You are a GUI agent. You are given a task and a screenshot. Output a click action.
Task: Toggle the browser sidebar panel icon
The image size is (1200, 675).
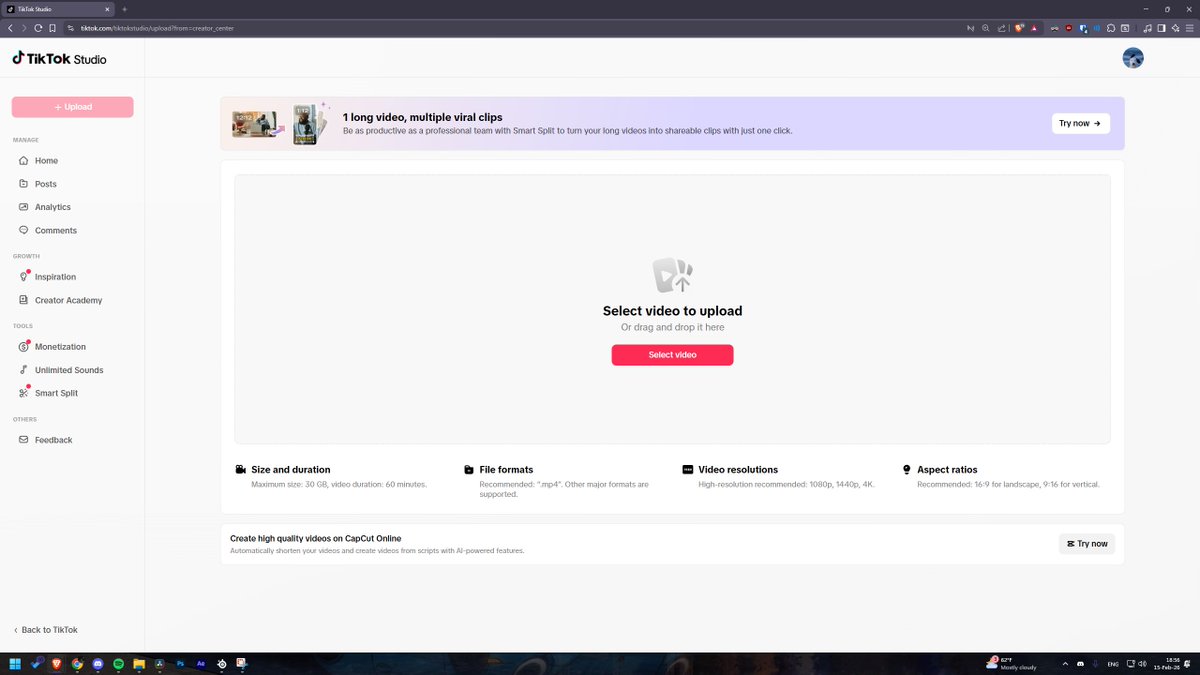click(x=1162, y=28)
